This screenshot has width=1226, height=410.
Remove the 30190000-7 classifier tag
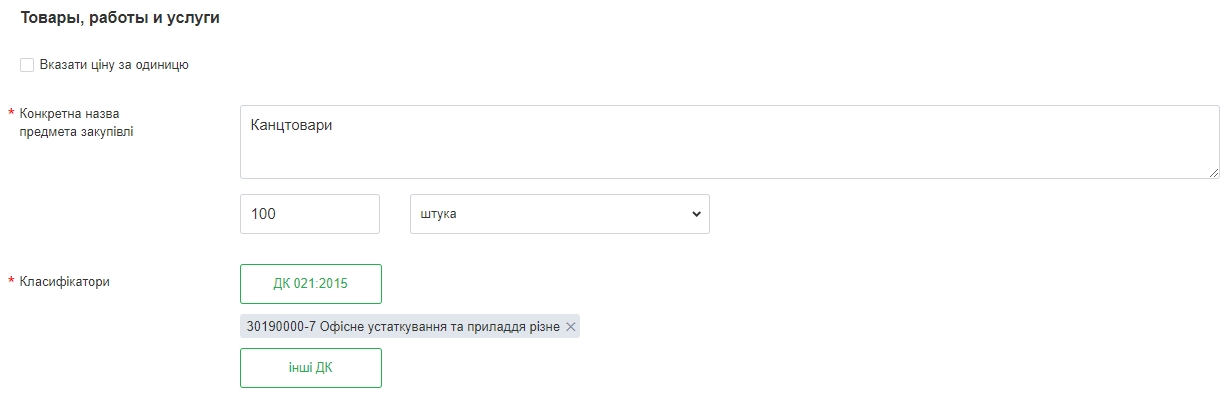(x=570, y=327)
